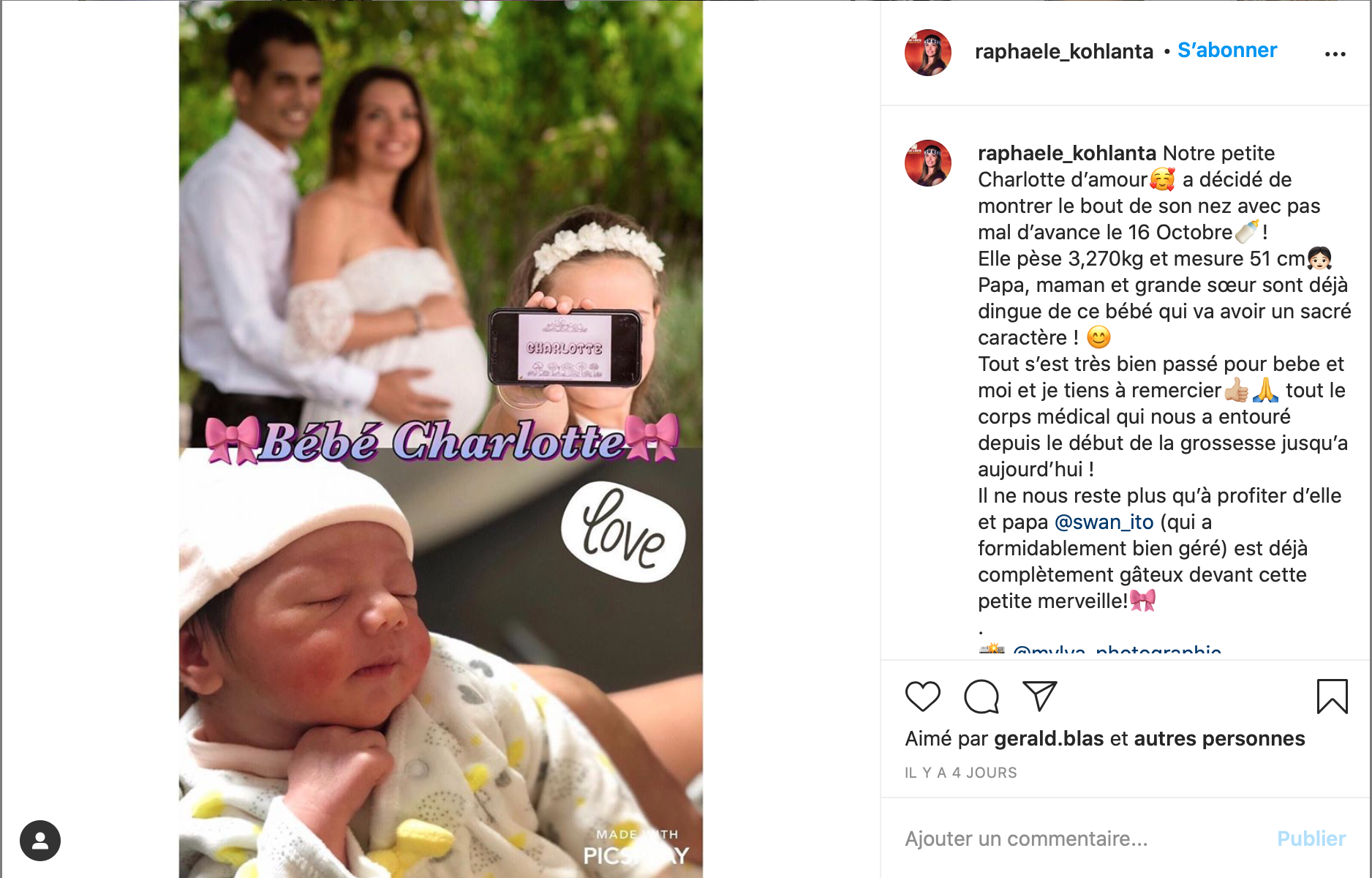Open raphaele_kohlanta username in caption

(1067, 153)
